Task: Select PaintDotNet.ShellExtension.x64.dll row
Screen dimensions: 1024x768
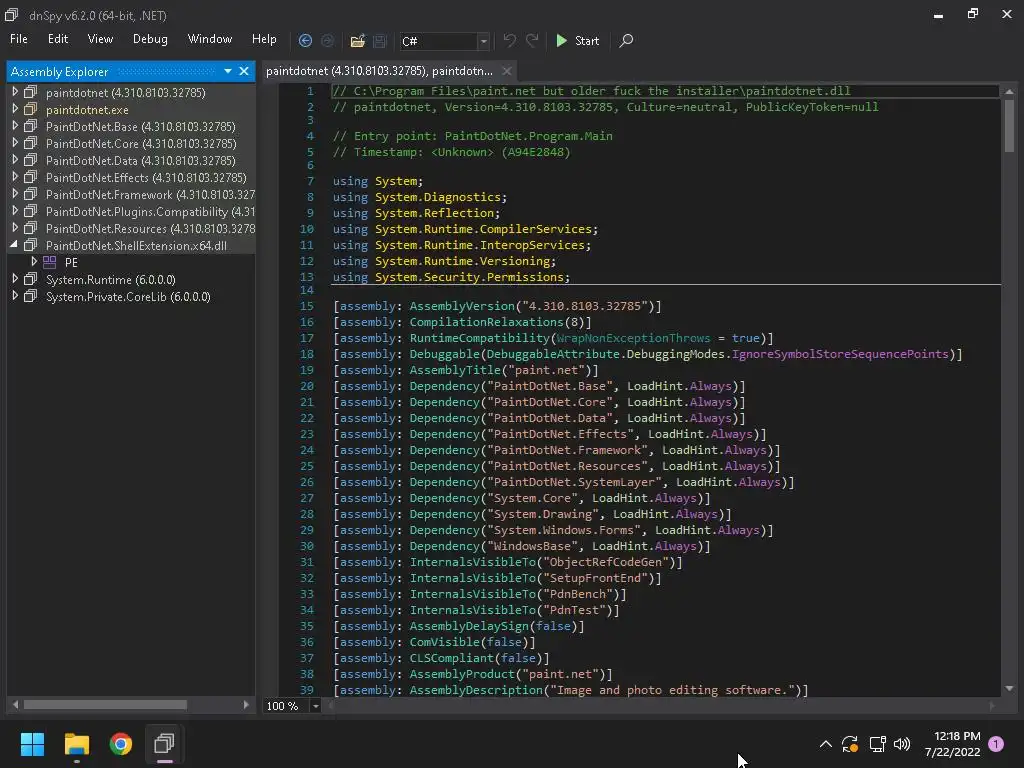Action: tap(136, 246)
